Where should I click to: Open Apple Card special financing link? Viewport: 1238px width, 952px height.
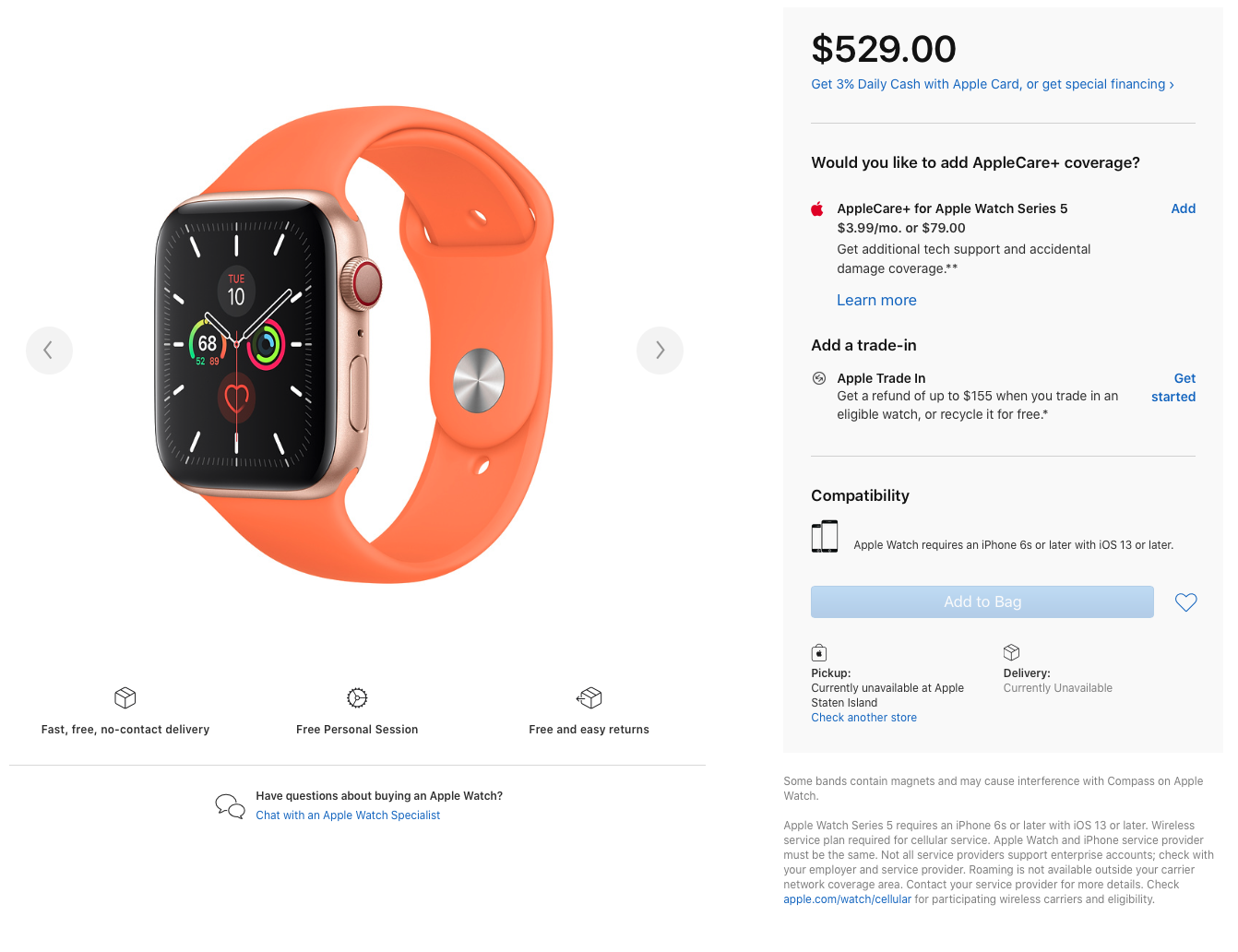[x=993, y=84]
